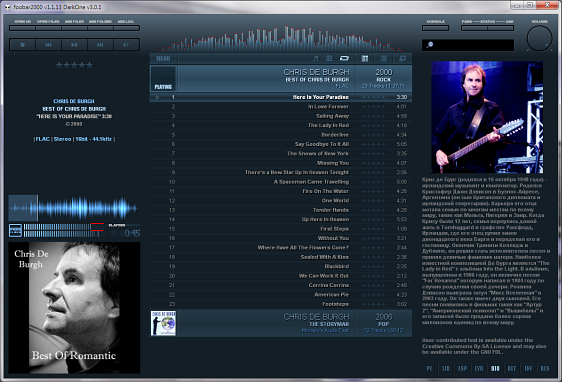Screen dimensions: 562x382
Task: Stop playback with the stop button
Action: (x=22, y=45)
